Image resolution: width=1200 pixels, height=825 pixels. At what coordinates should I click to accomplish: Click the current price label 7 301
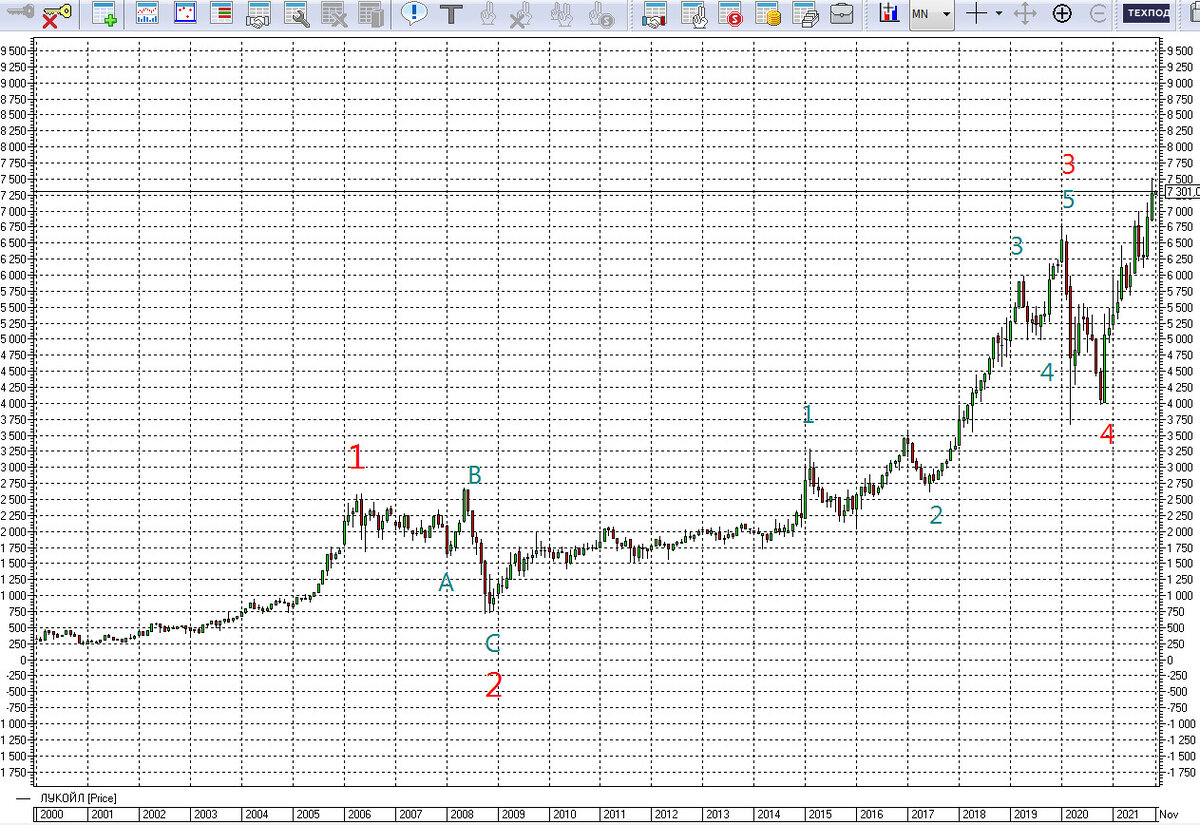(1182, 191)
